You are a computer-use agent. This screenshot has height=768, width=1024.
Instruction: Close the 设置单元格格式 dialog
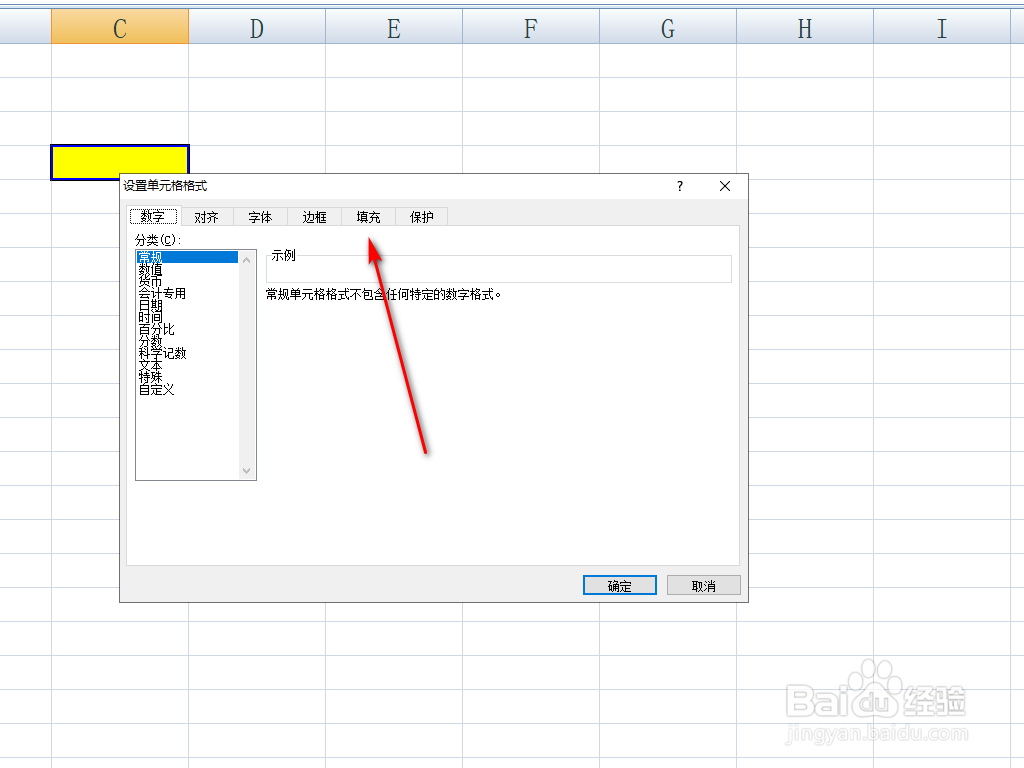(x=725, y=186)
